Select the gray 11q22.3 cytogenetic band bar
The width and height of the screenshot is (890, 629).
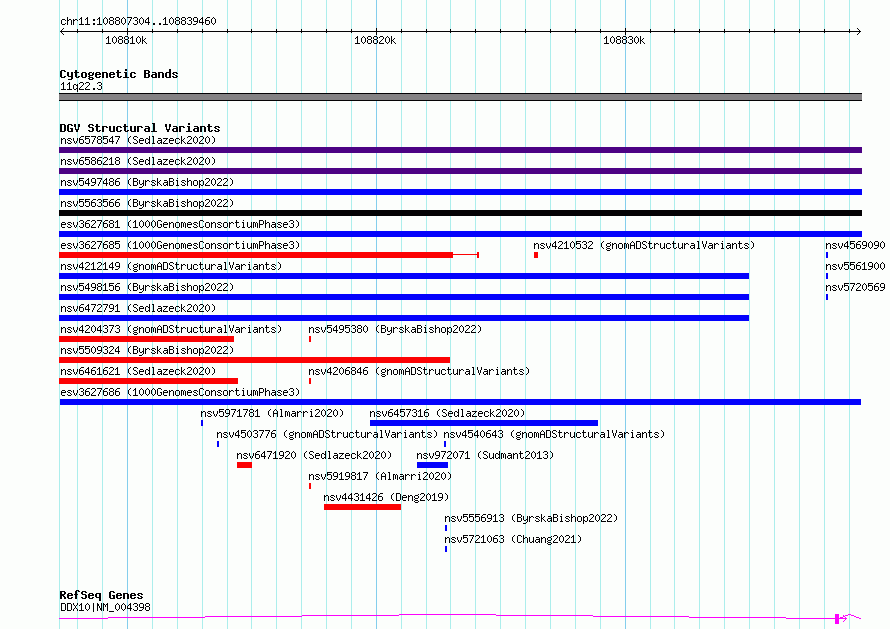(x=460, y=97)
